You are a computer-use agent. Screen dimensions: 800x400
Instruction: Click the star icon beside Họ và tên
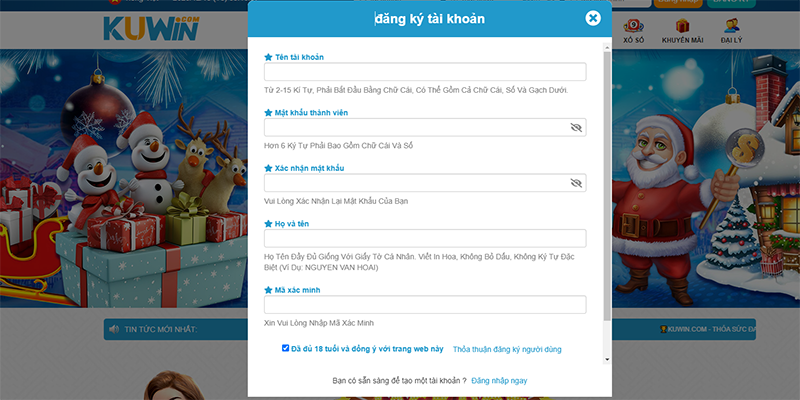coord(268,223)
